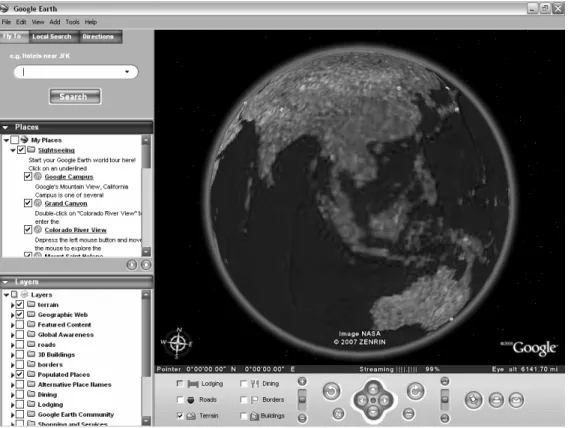
Task: Collapse the My Places tree node
Action: pyautogui.click(x=6, y=140)
